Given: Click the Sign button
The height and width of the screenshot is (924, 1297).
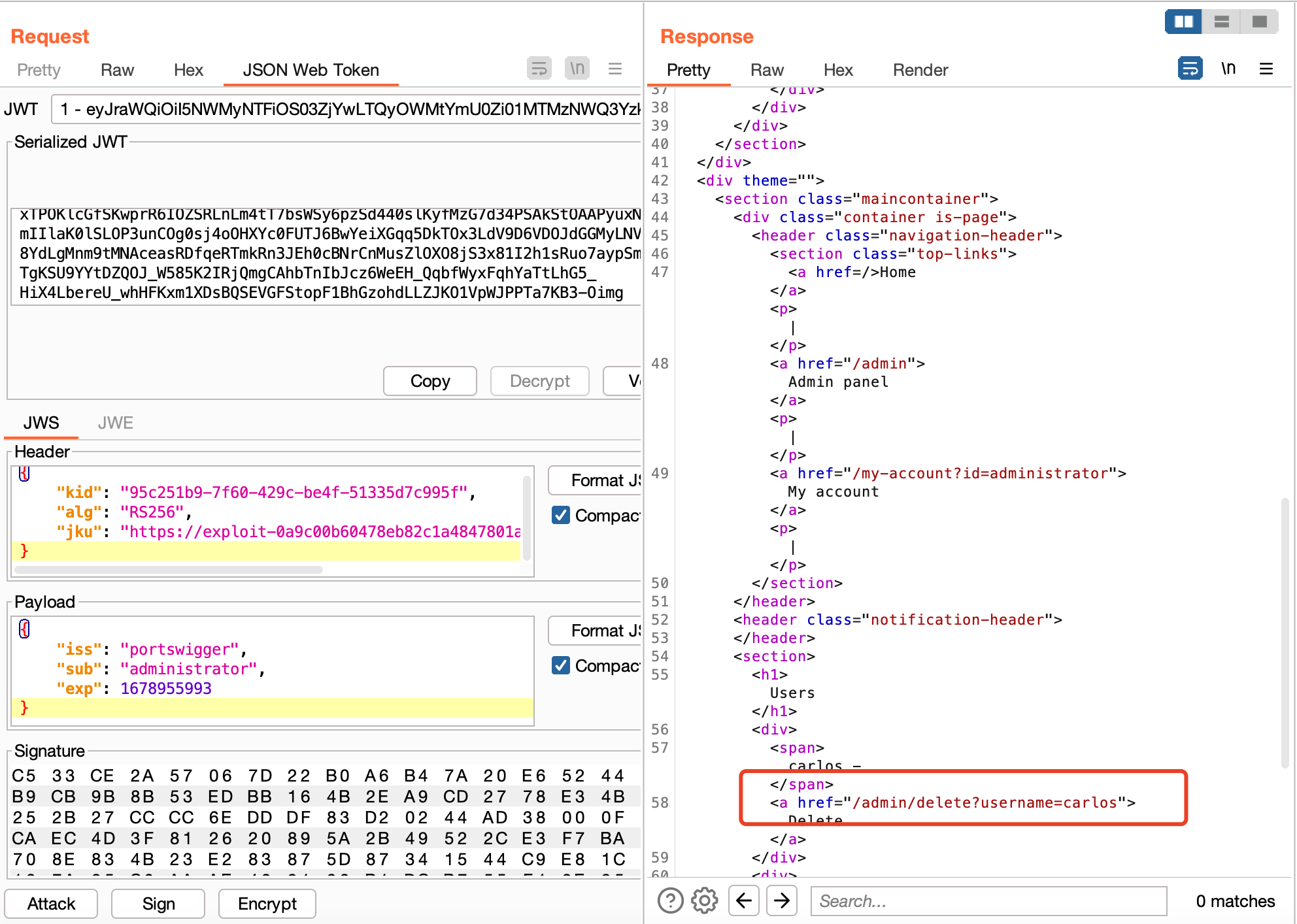Looking at the screenshot, I should click(x=158, y=903).
